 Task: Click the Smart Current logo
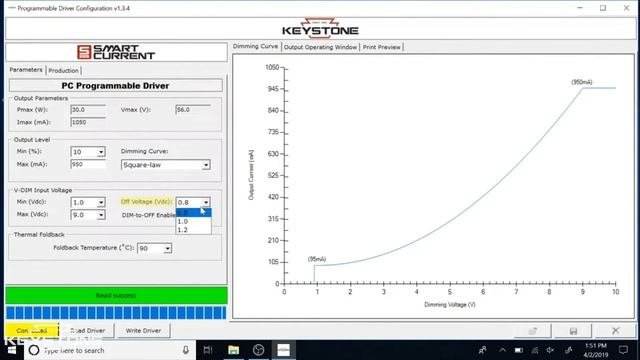(116, 52)
